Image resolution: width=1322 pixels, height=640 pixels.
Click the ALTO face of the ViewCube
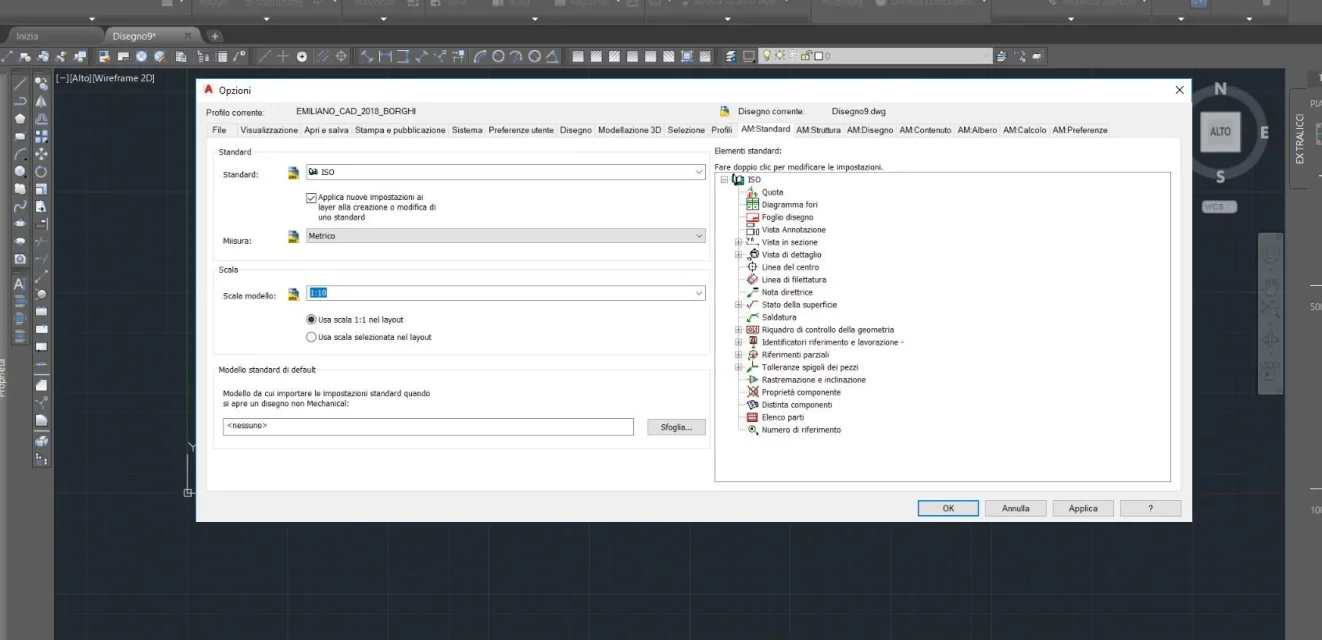point(1220,132)
